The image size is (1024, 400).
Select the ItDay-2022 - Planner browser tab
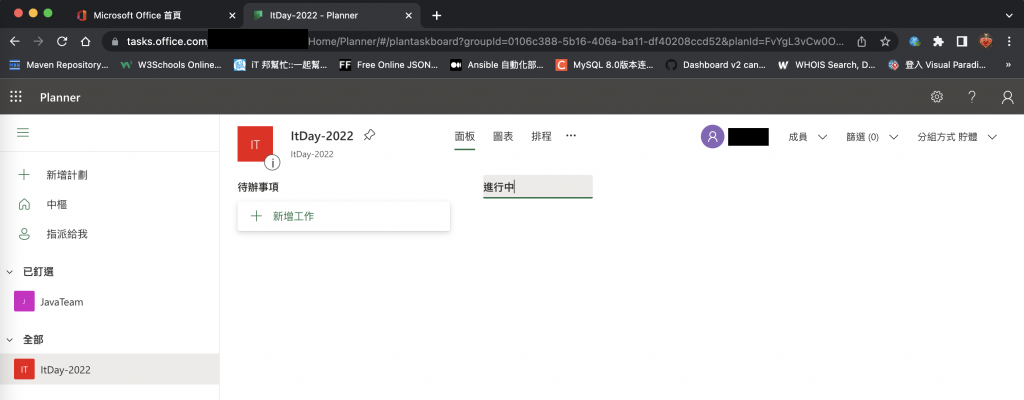[332, 15]
